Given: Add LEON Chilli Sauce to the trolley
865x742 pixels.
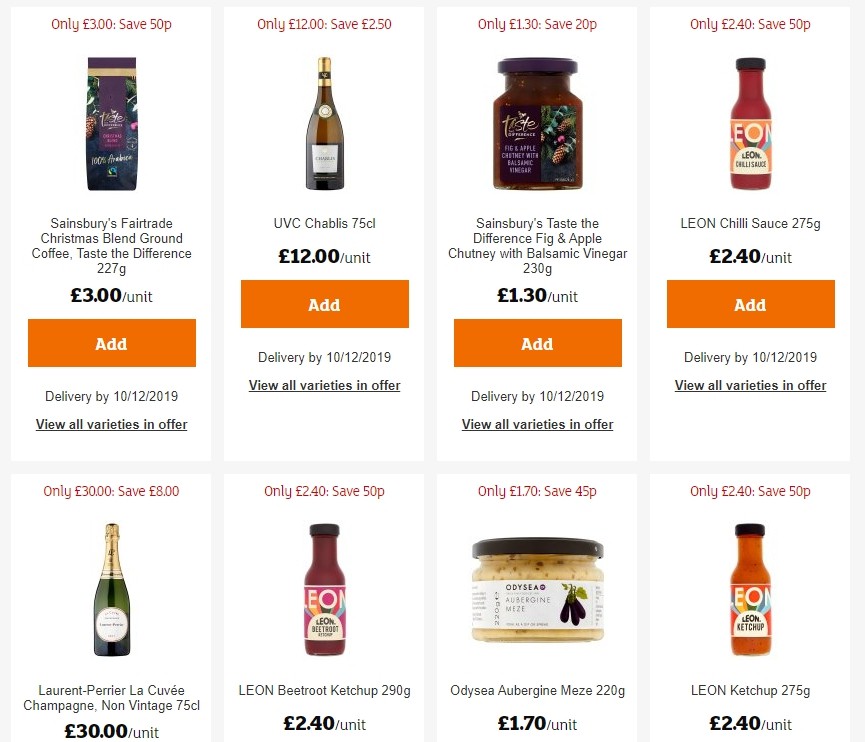Looking at the screenshot, I should pos(750,304).
